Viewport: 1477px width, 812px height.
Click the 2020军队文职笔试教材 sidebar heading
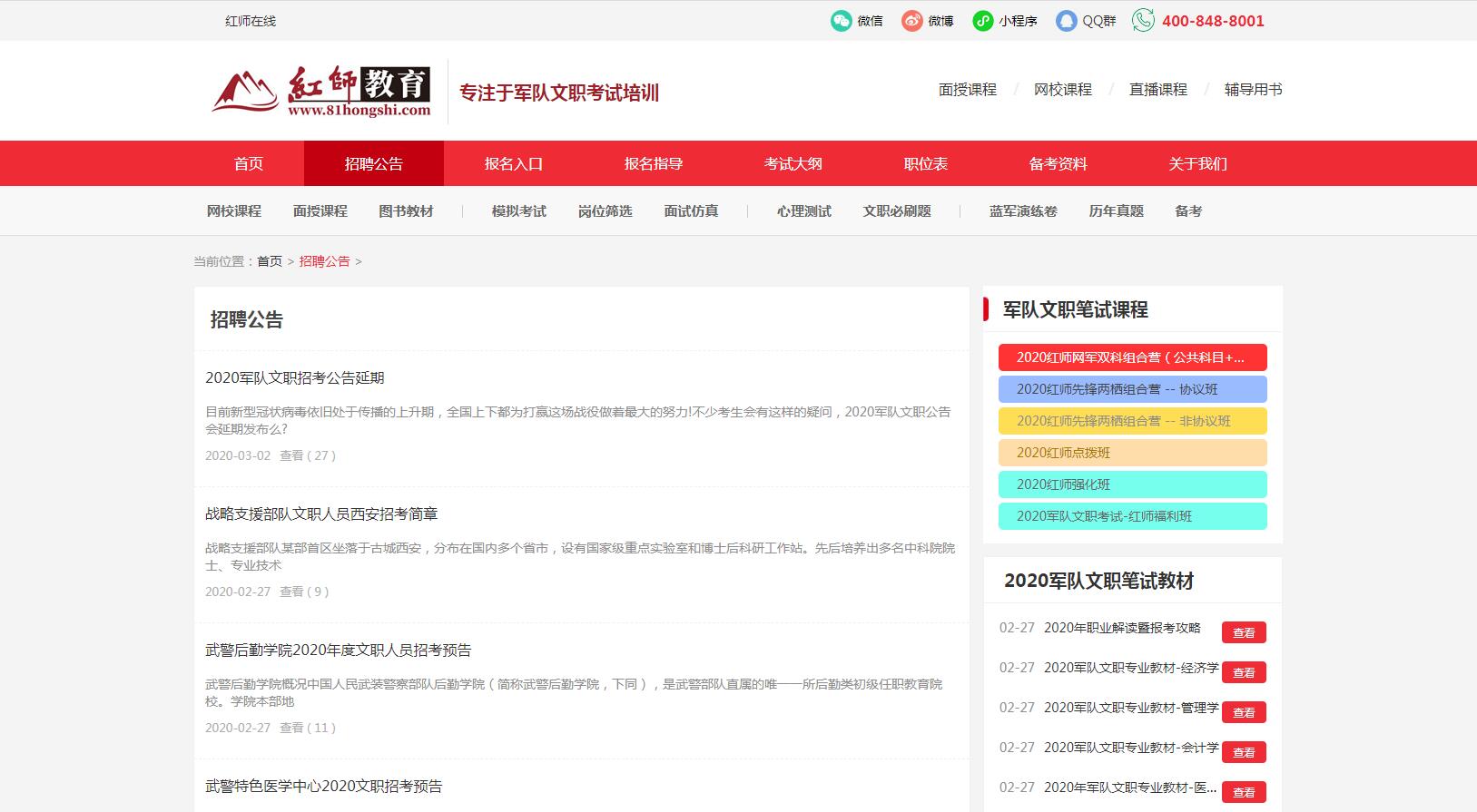[x=1098, y=581]
